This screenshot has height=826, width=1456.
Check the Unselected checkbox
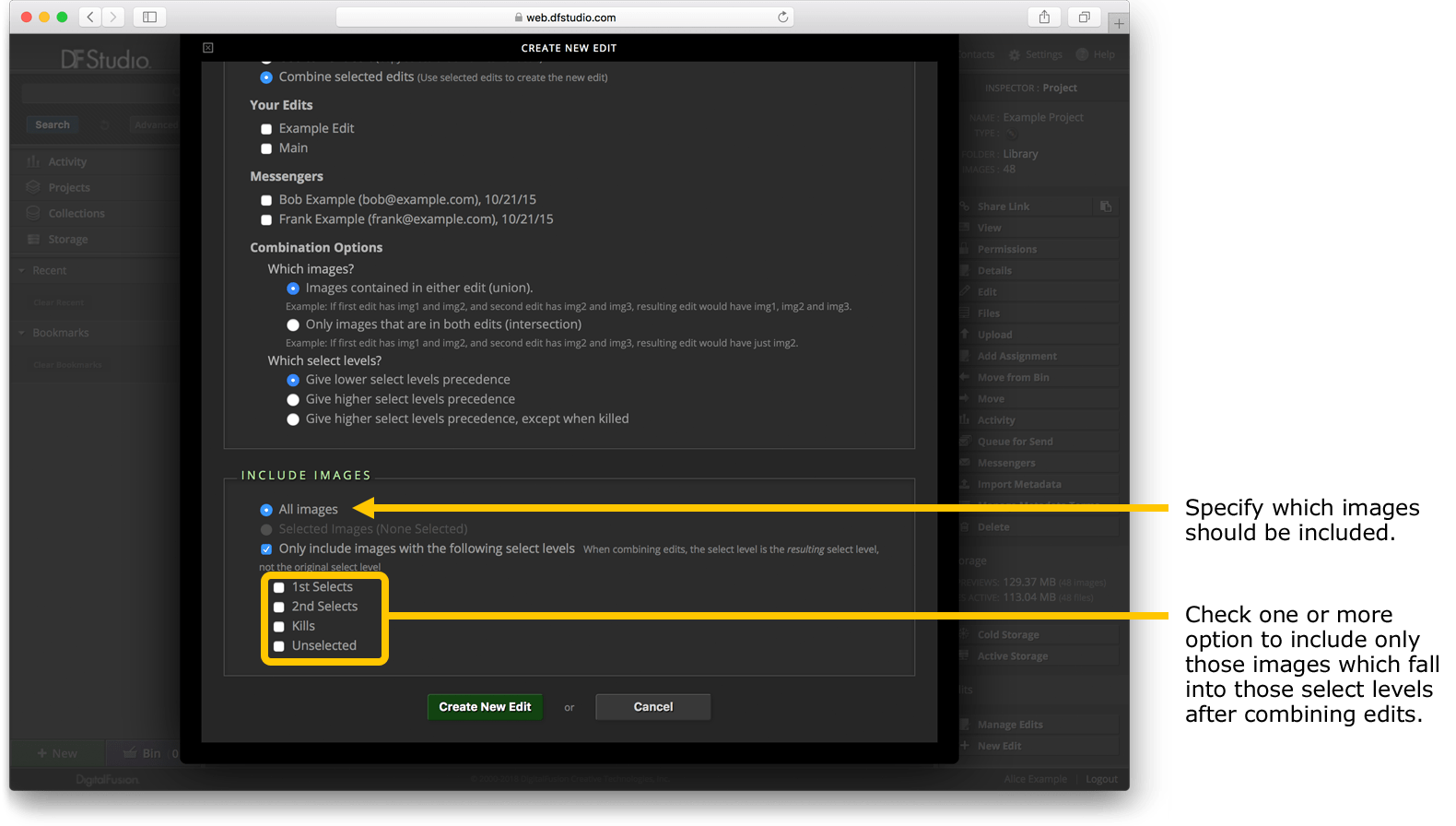[x=279, y=646]
